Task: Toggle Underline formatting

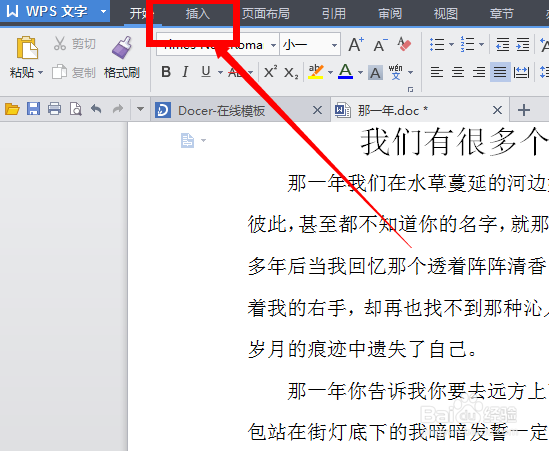Action: pos(206,72)
